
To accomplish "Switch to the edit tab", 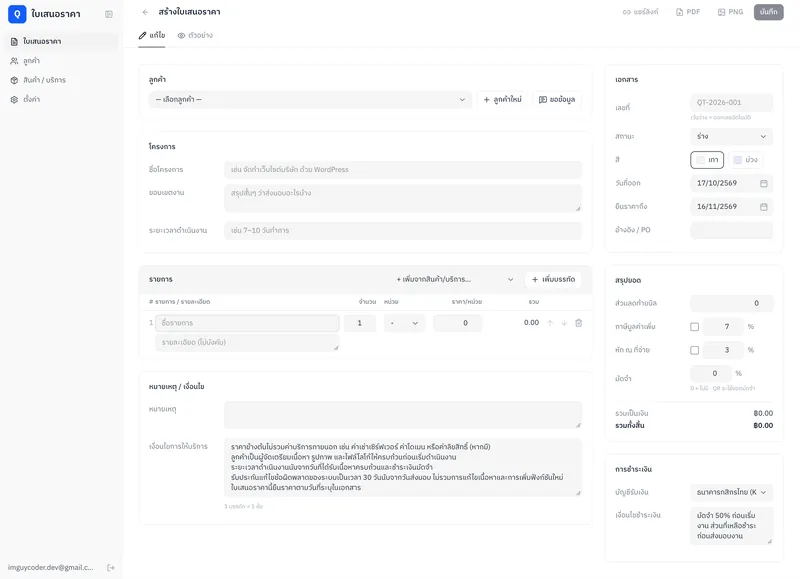I will click(x=152, y=35).
